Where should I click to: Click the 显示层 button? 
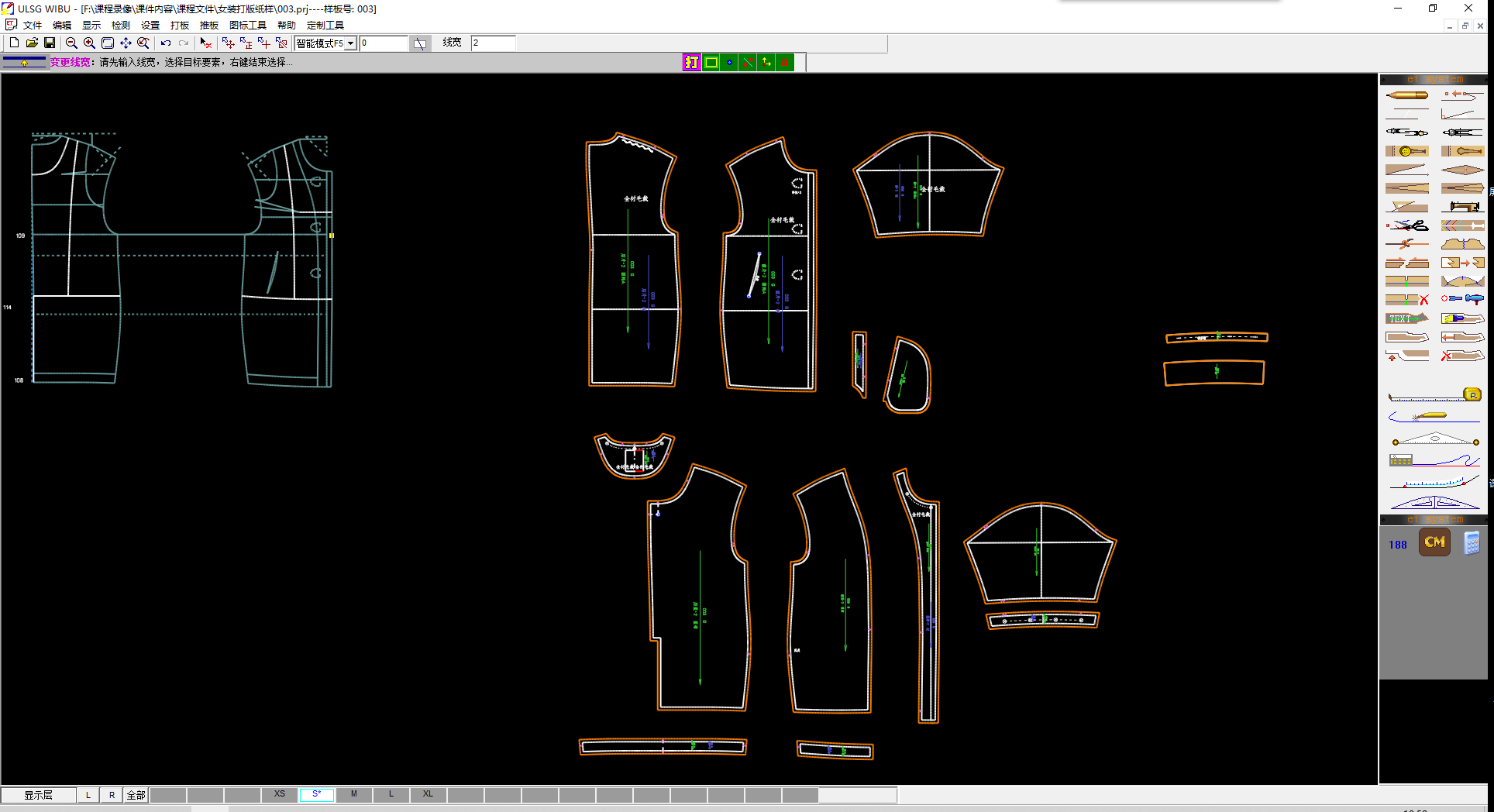(x=38, y=795)
